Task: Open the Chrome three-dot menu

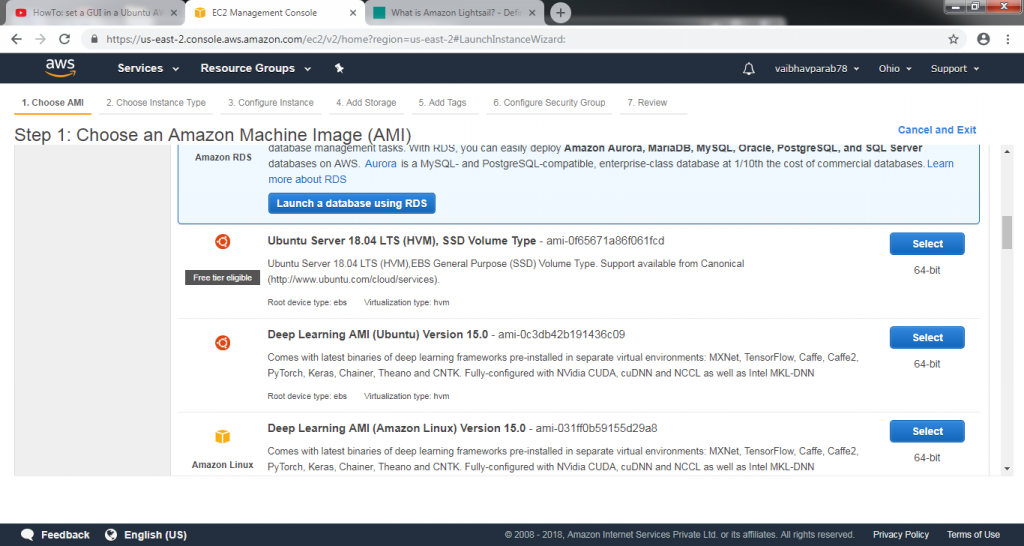Action: pyautogui.click(x=1008, y=39)
